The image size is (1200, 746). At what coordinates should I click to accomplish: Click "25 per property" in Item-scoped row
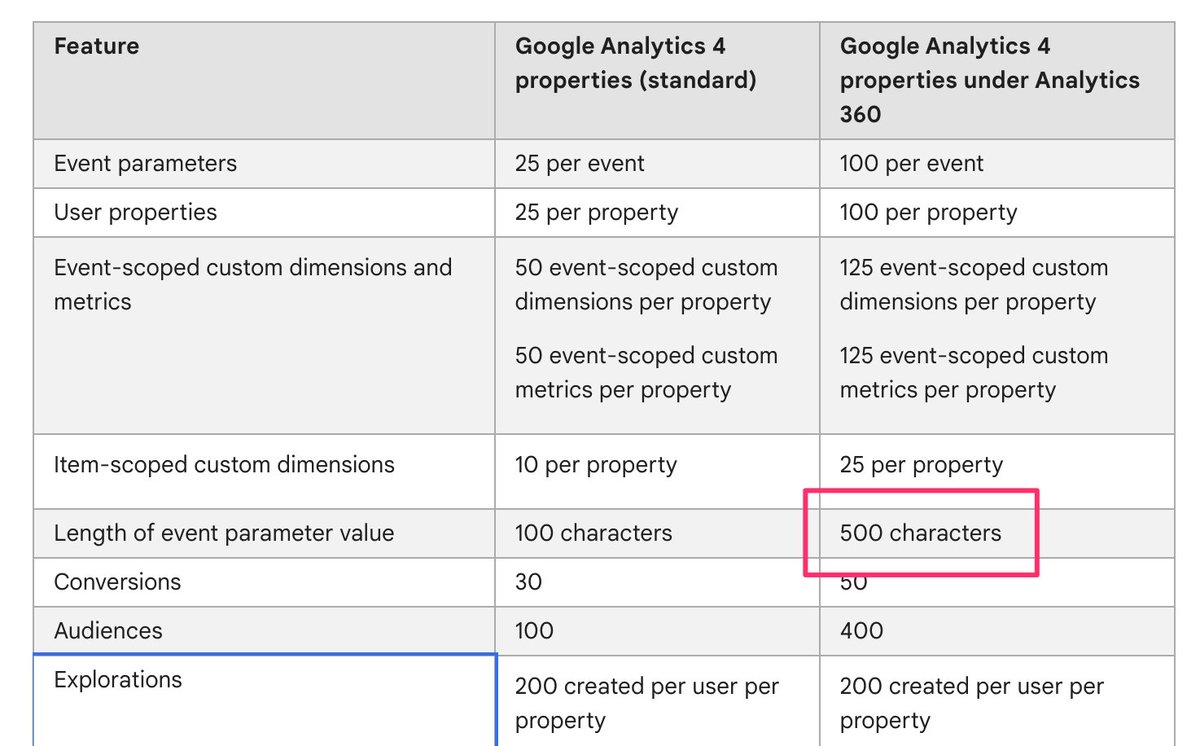pos(921,465)
